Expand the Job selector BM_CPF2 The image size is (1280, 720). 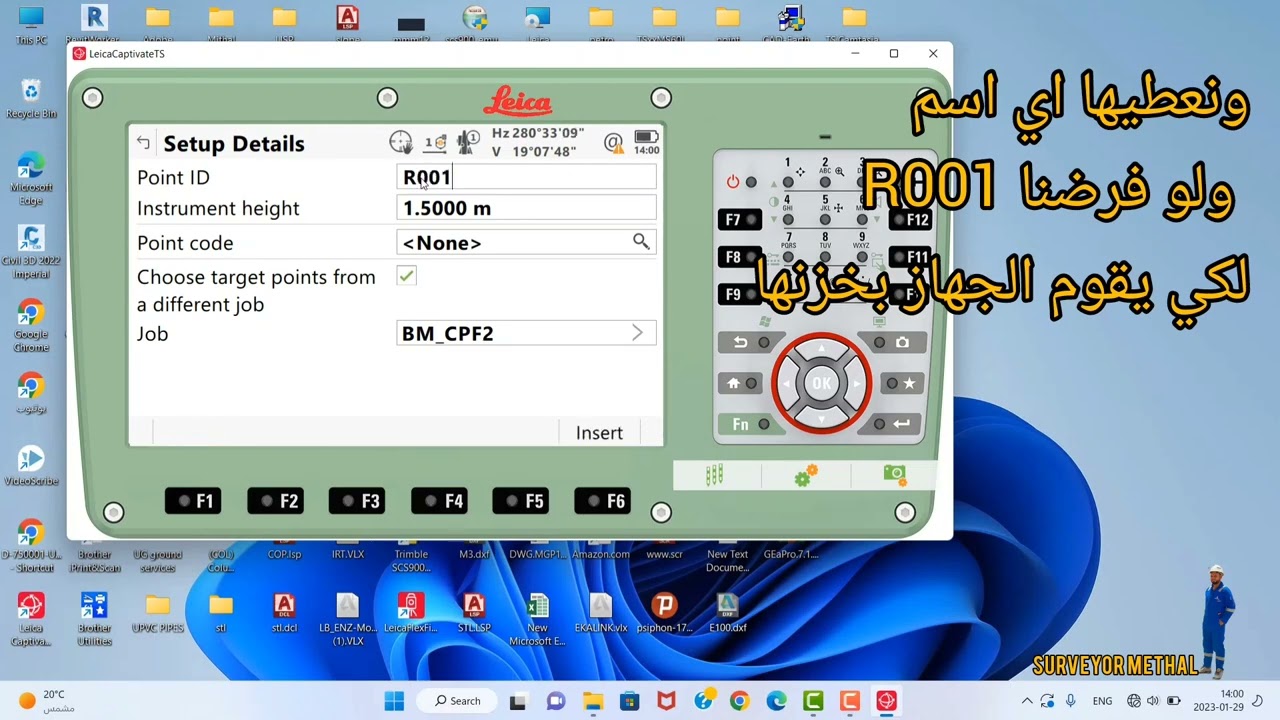[526, 333]
